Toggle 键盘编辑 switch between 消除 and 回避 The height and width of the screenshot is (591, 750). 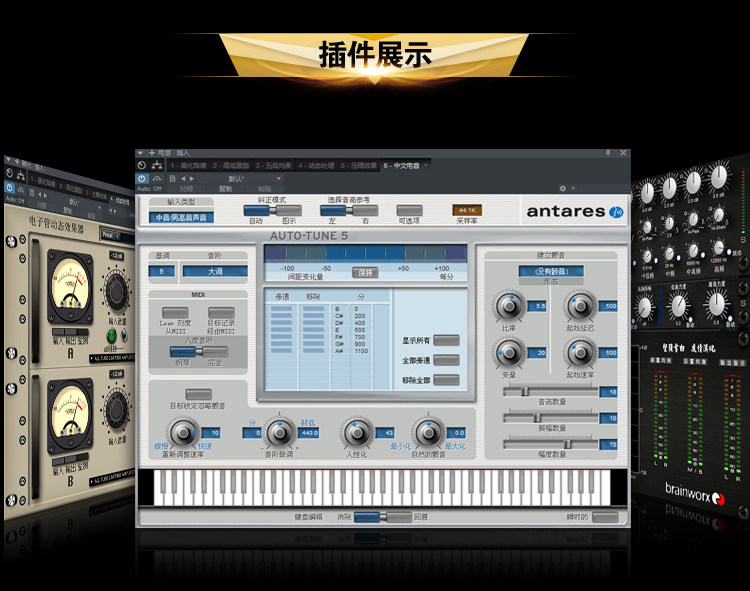(383, 517)
